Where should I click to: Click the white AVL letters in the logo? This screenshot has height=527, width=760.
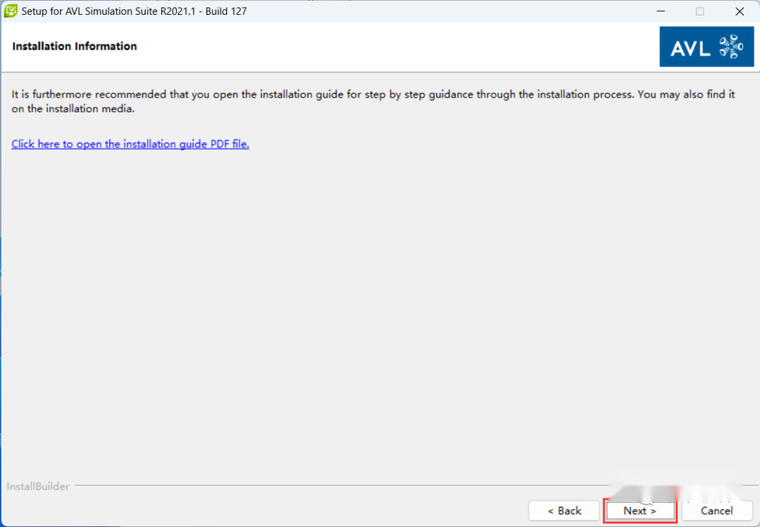pyautogui.click(x=691, y=48)
